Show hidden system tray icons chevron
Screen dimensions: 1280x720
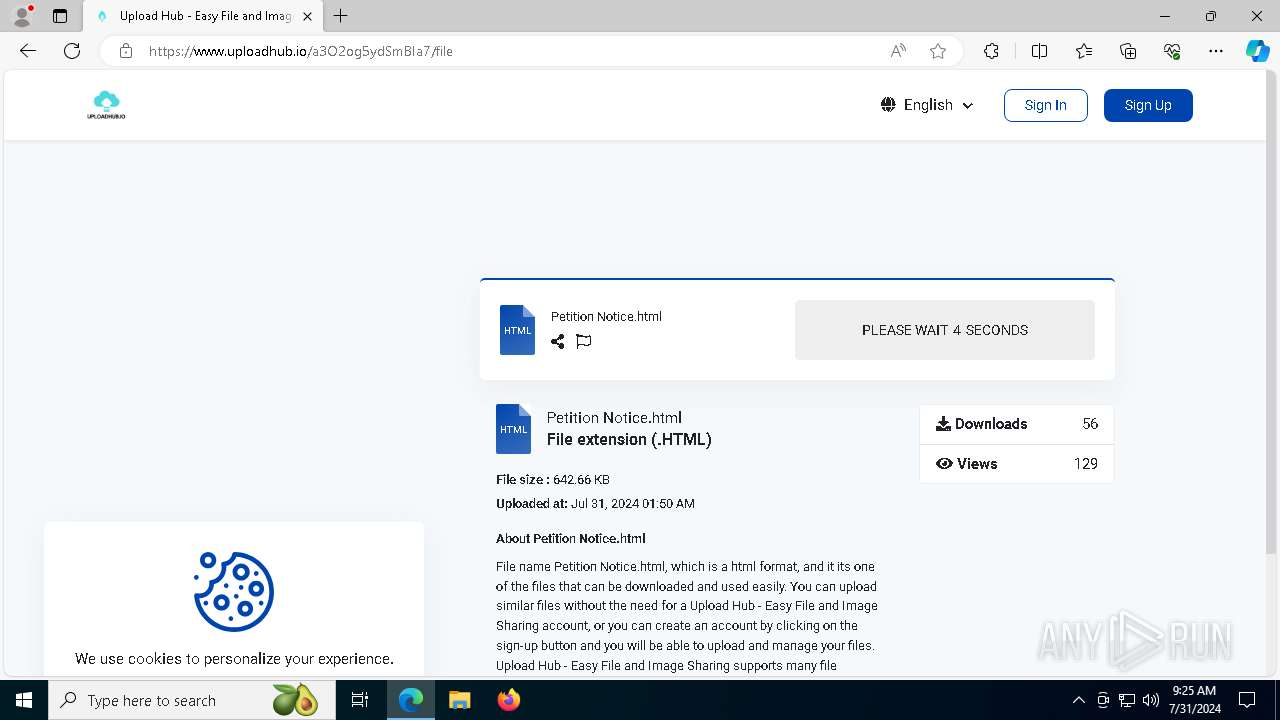[1078, 700]
